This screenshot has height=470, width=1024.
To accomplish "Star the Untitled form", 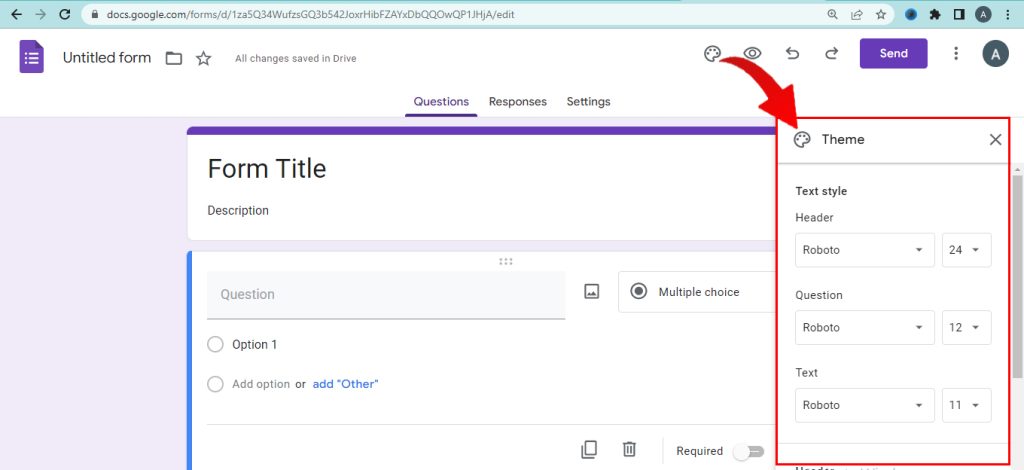I will 204,58.
